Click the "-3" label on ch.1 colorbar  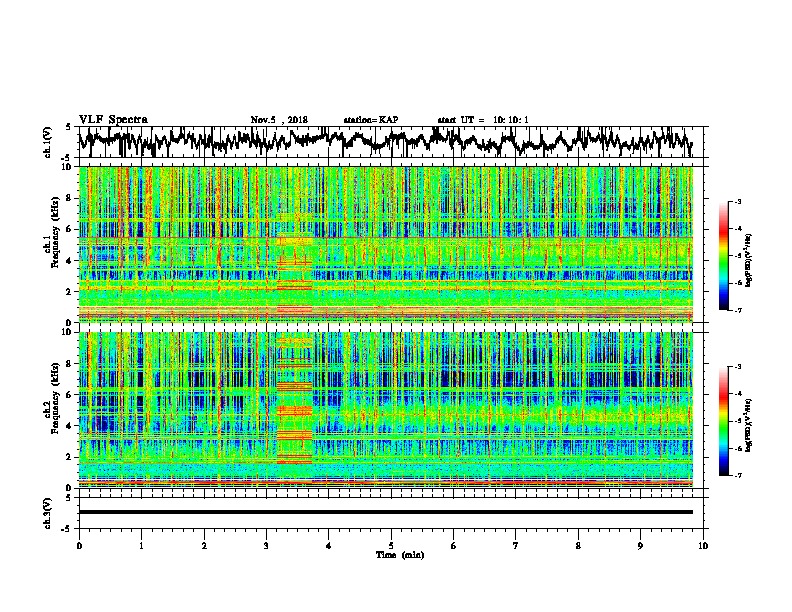click(737, 201)
